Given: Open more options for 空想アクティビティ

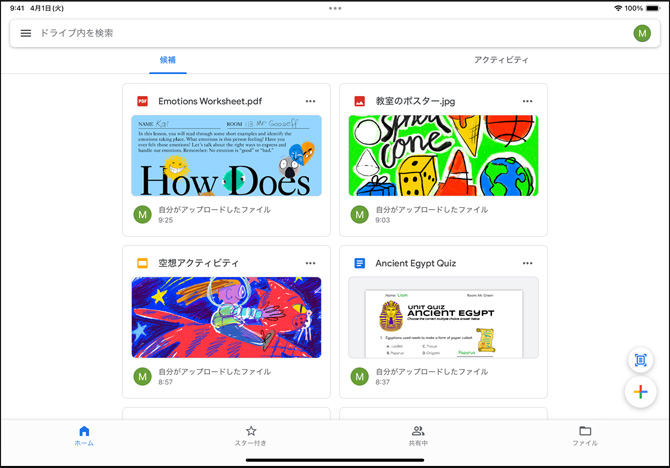Looking at the screenshot, I should coord(311,263).
